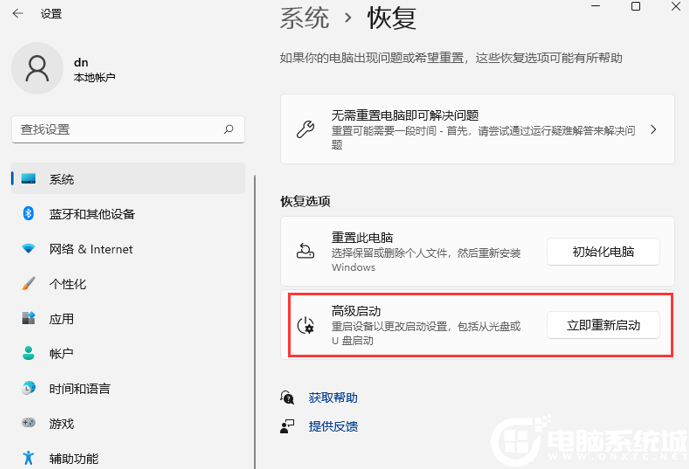Click the 应用 apps icon
This screenshot has width=689, height=469.
pyautogui.click(x=29, y=318)
